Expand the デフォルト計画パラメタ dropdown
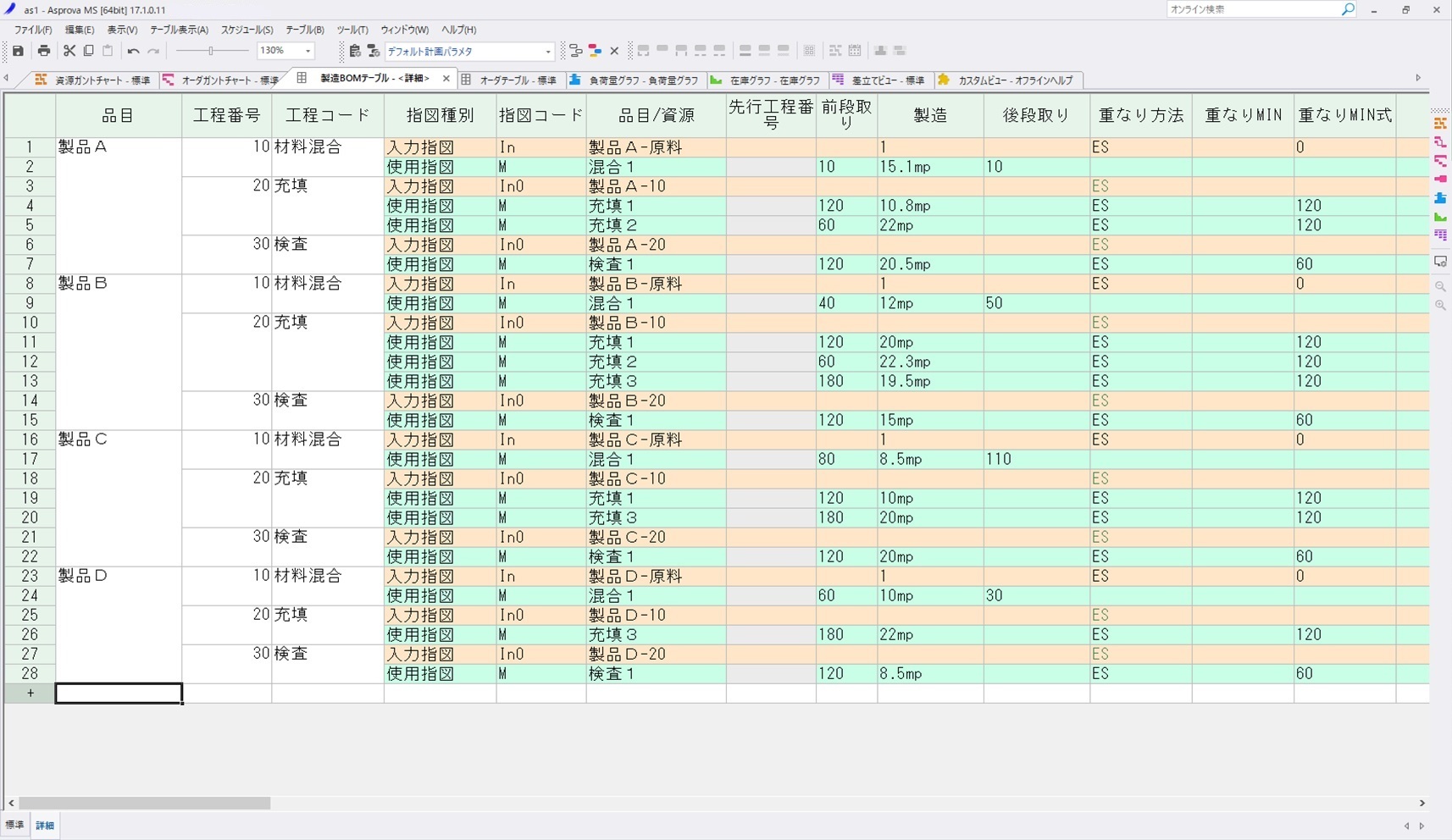 click(x=548, y=52)
